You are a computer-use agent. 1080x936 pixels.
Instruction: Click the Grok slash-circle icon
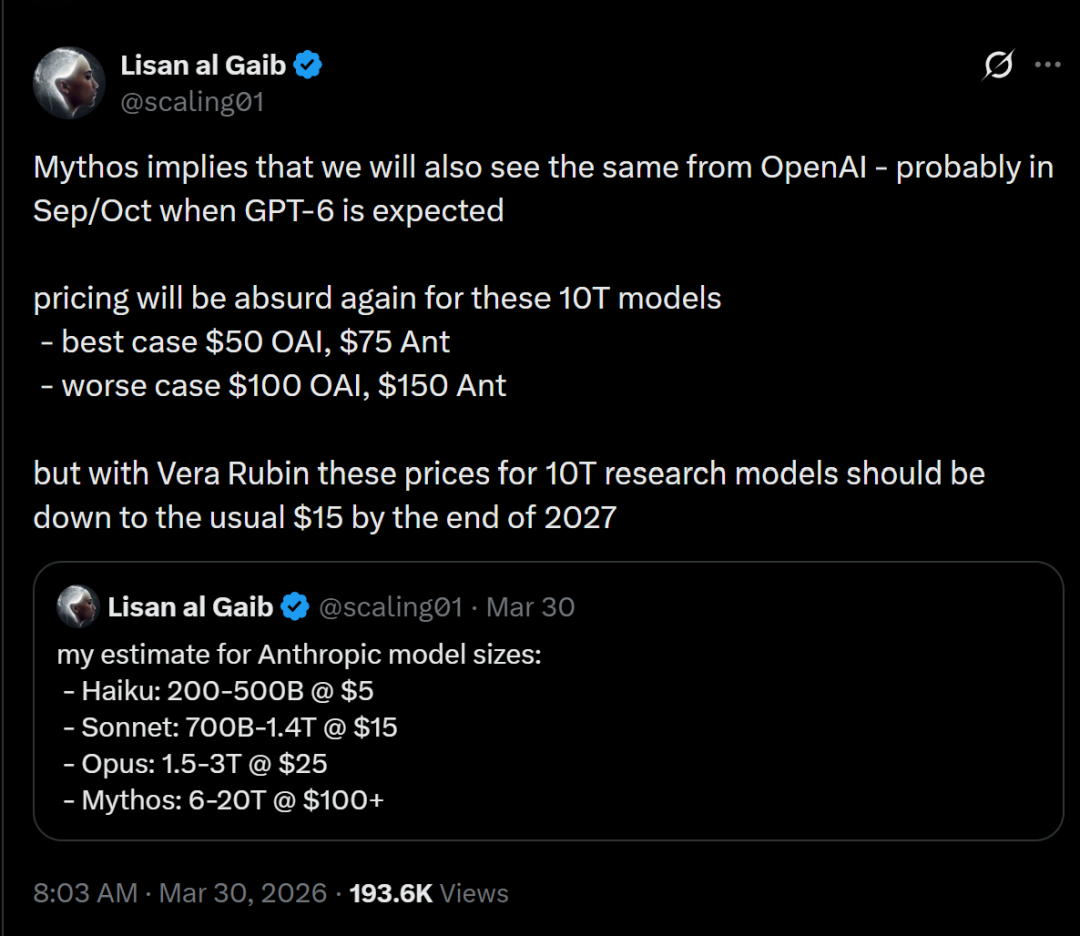tap(998, 65)
